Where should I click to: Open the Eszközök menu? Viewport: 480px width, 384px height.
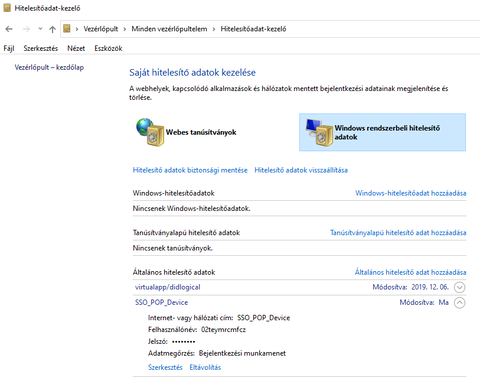pyautogui.click(x=108, y=48)
